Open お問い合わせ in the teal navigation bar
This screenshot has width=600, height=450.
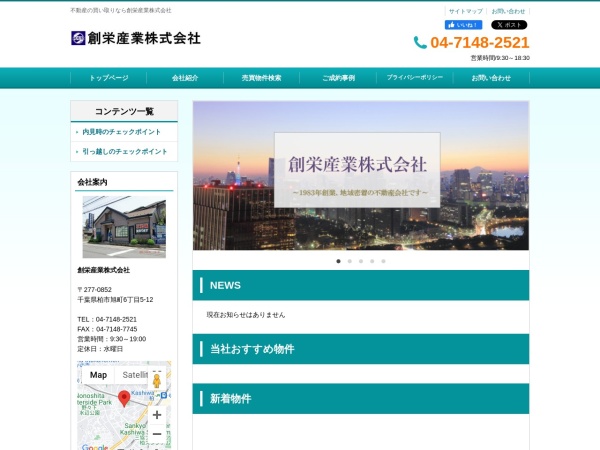[491, 78]
